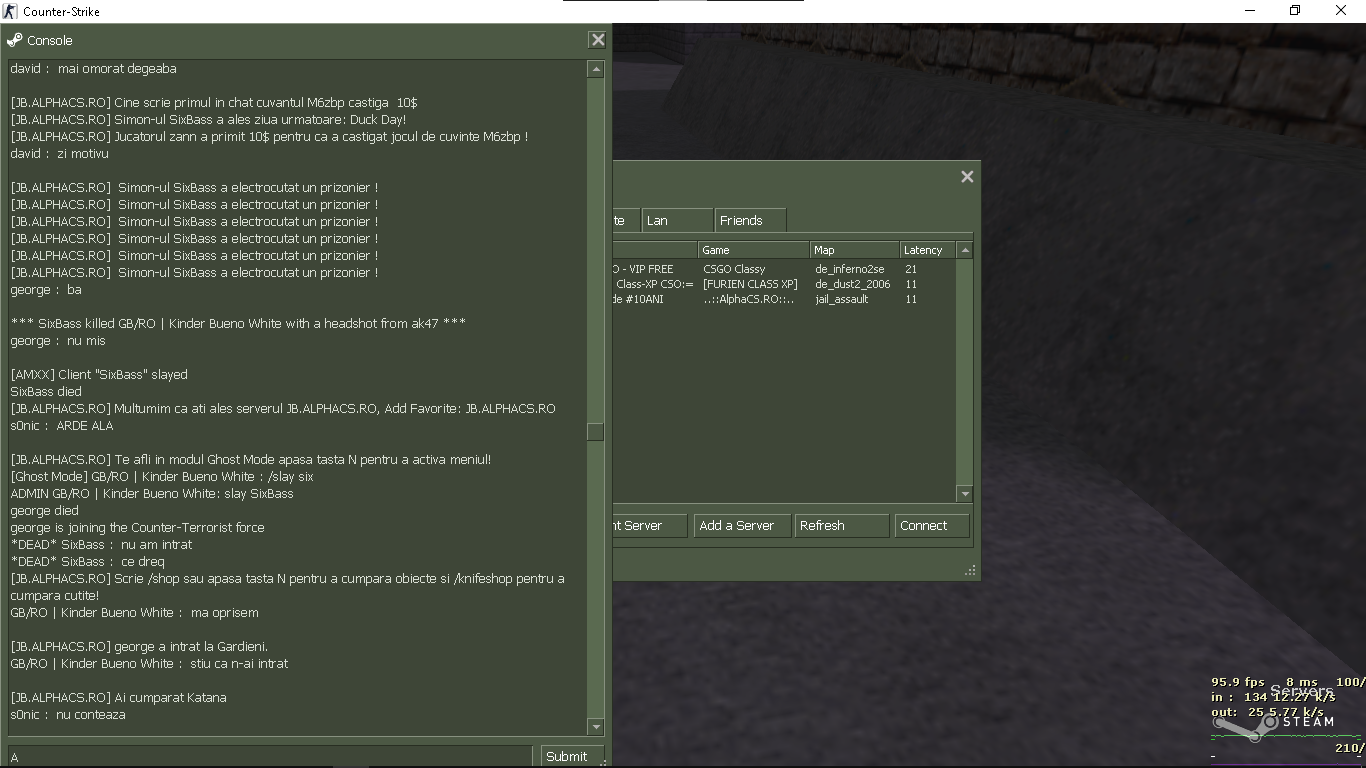This screenshot has height=768, width=1366.
Task: Click the Console scrollbar thumb
Action: pos(596,431)
